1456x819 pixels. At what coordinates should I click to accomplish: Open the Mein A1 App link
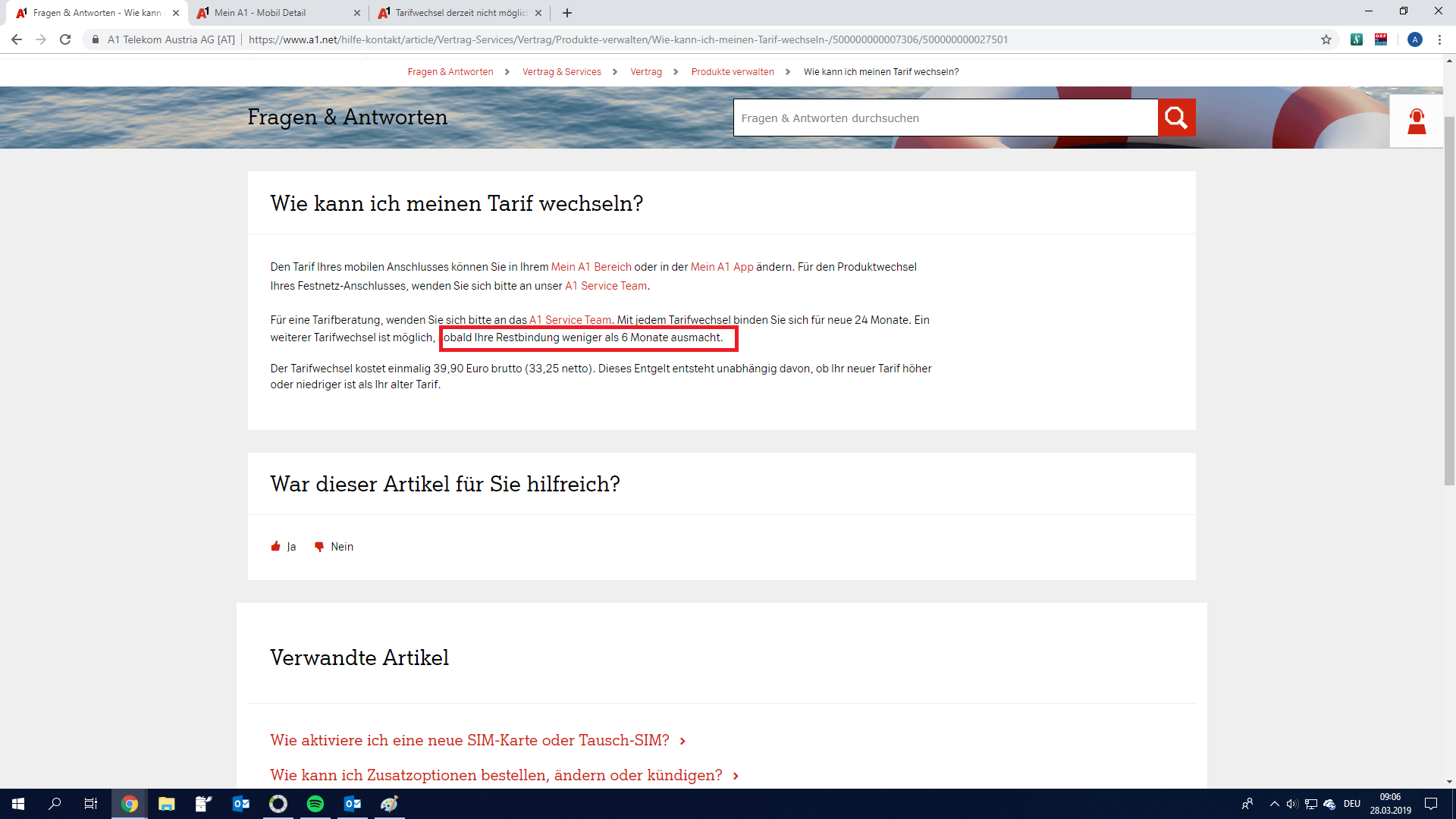[722, 267]
